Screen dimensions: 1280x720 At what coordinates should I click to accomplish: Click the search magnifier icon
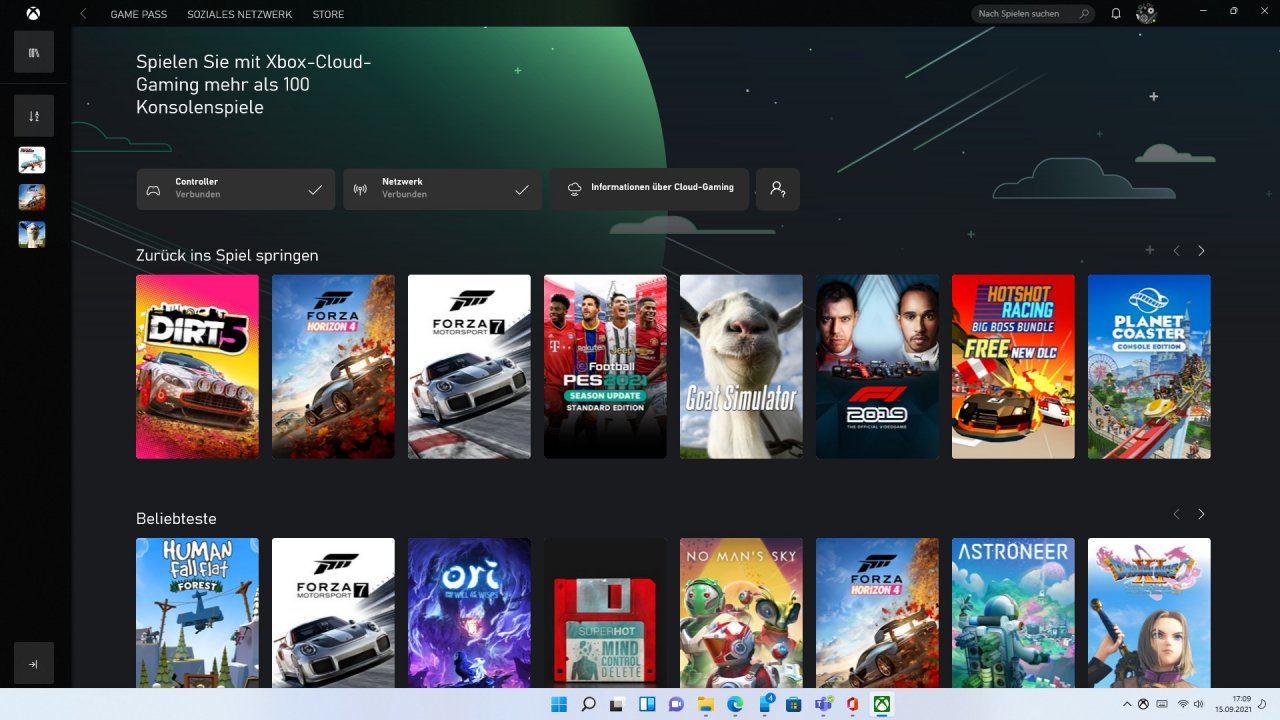click(1085, 14)
